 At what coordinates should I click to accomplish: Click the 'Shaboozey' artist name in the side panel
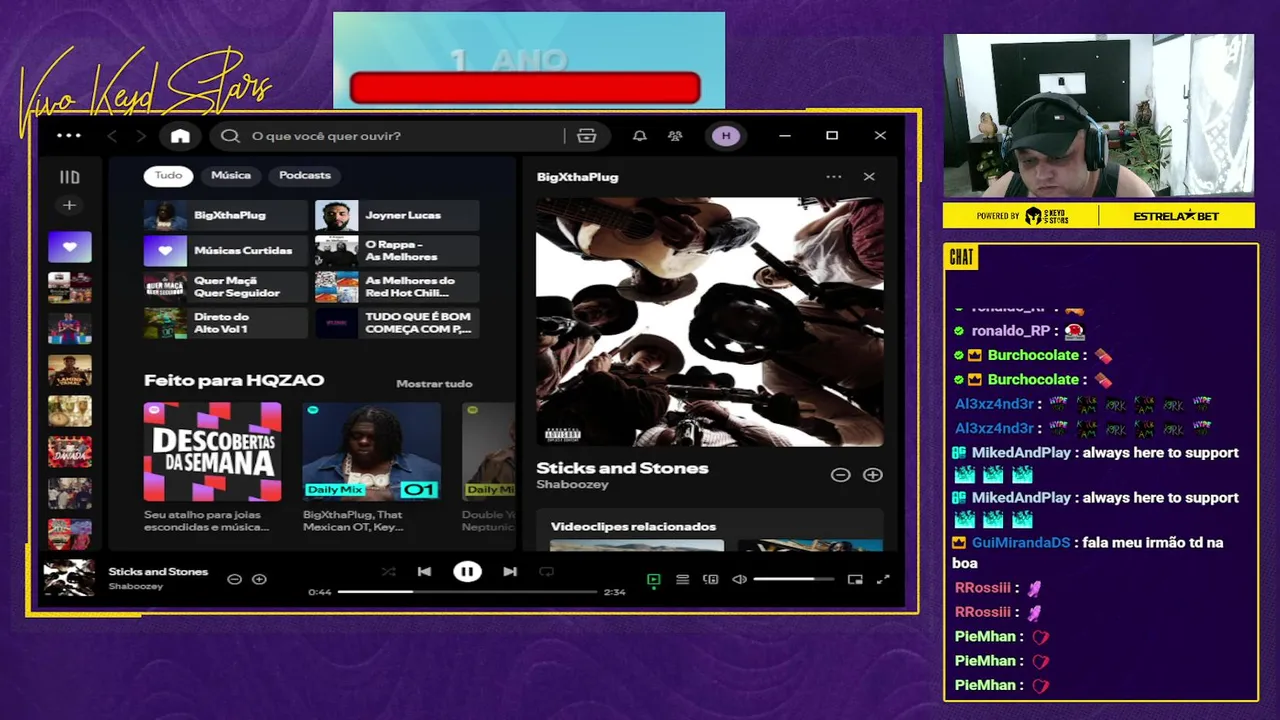click(570, 485)
